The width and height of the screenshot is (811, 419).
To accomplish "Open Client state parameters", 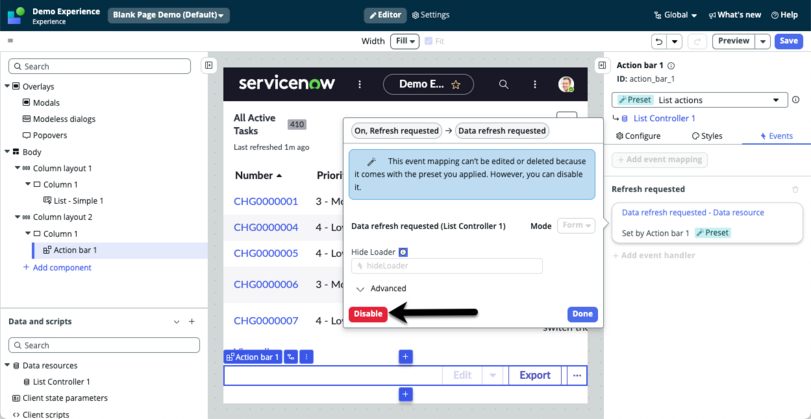I will point(60,398).
